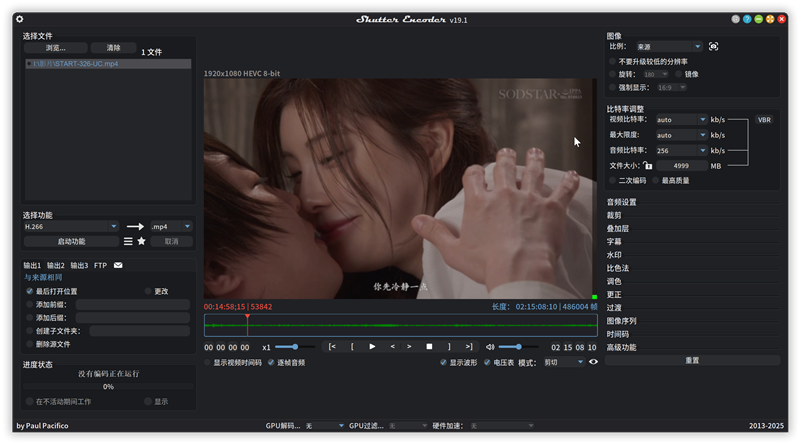The image size is (800, 444).
Task: Enable the 强制显示 checkbox
Action: pos(613,87)
